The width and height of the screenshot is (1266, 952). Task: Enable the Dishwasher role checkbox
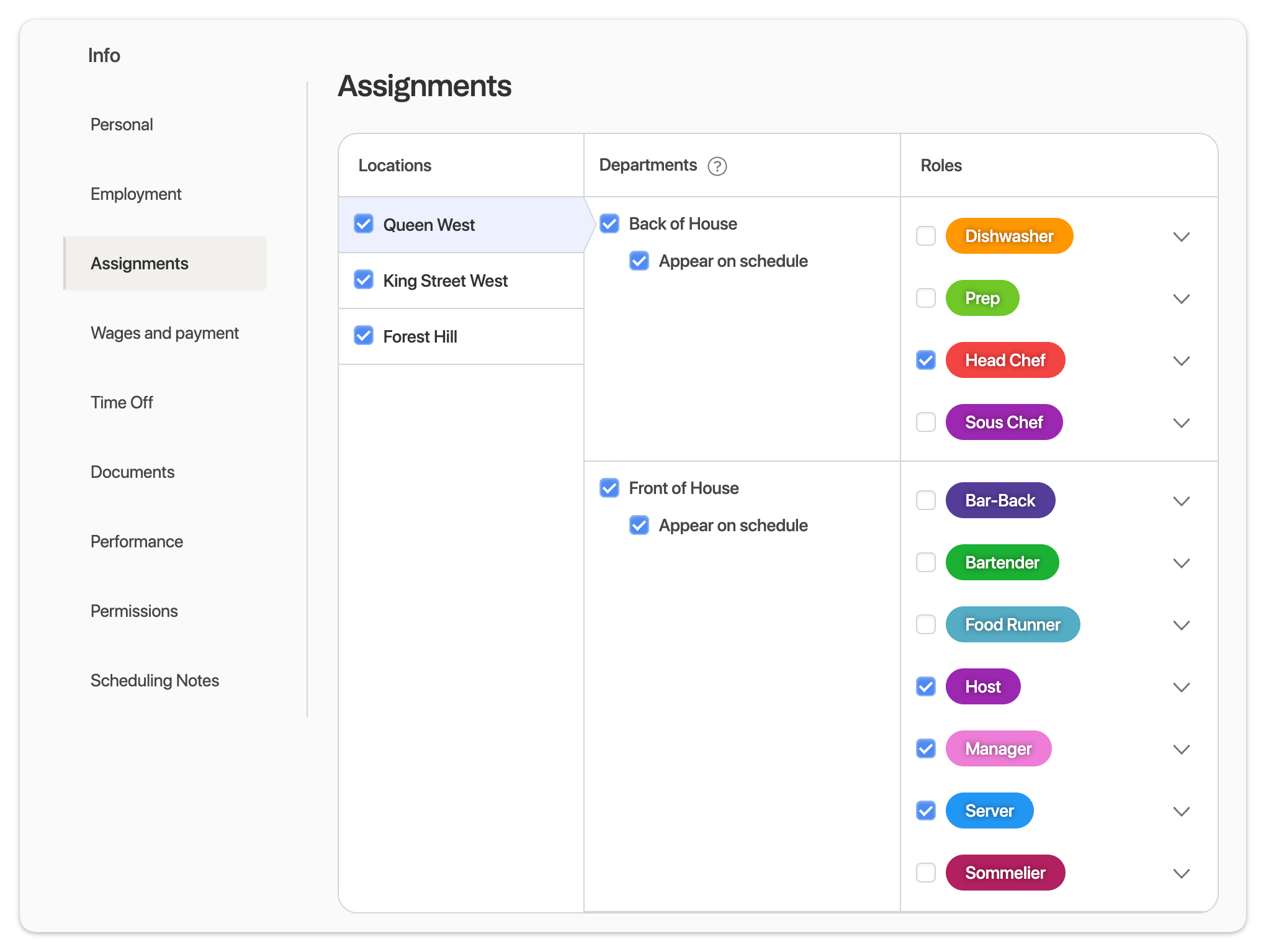pos(925,236)
